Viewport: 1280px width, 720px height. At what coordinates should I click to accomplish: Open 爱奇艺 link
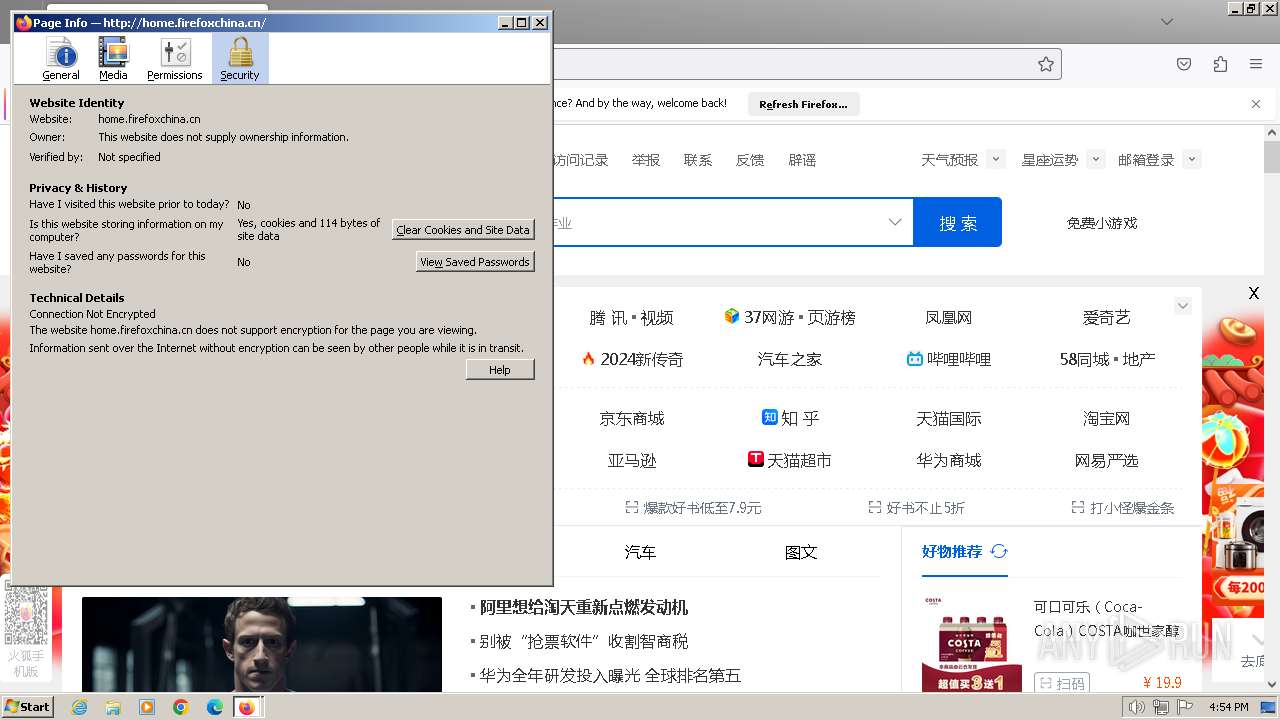tap(1106, 318)
